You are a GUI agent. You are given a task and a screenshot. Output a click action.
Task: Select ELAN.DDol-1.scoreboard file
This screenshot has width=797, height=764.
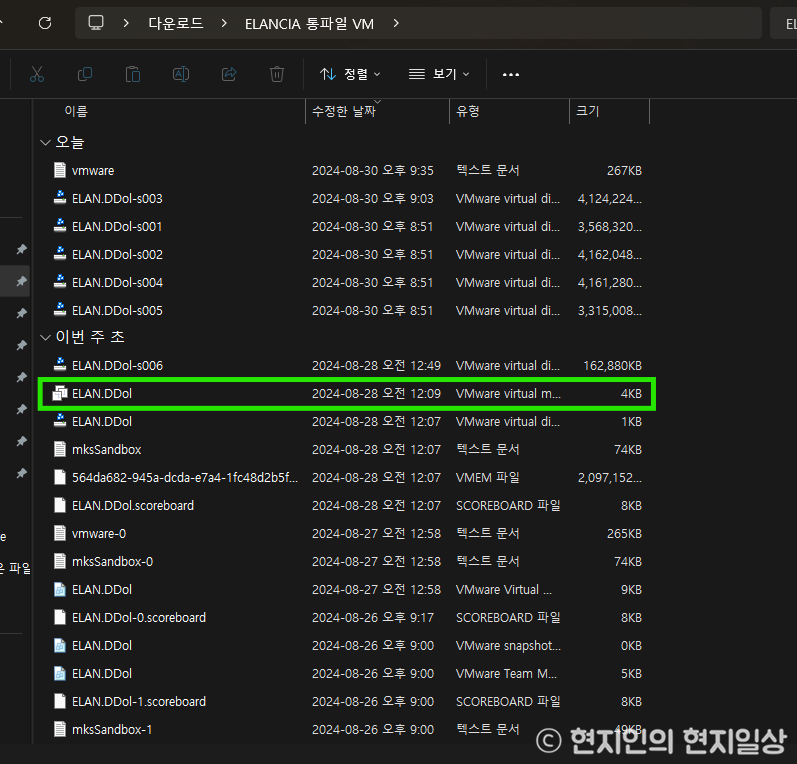[x=130, y=701]
